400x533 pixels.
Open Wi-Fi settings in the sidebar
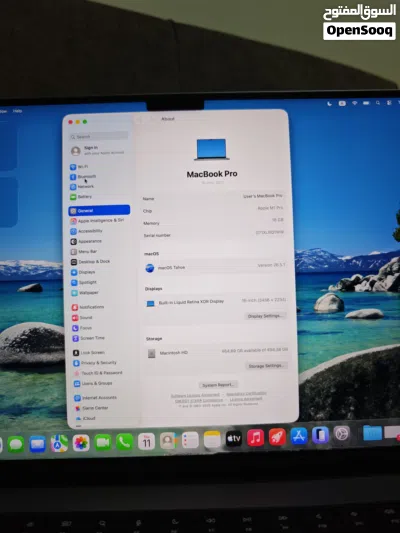79,167
